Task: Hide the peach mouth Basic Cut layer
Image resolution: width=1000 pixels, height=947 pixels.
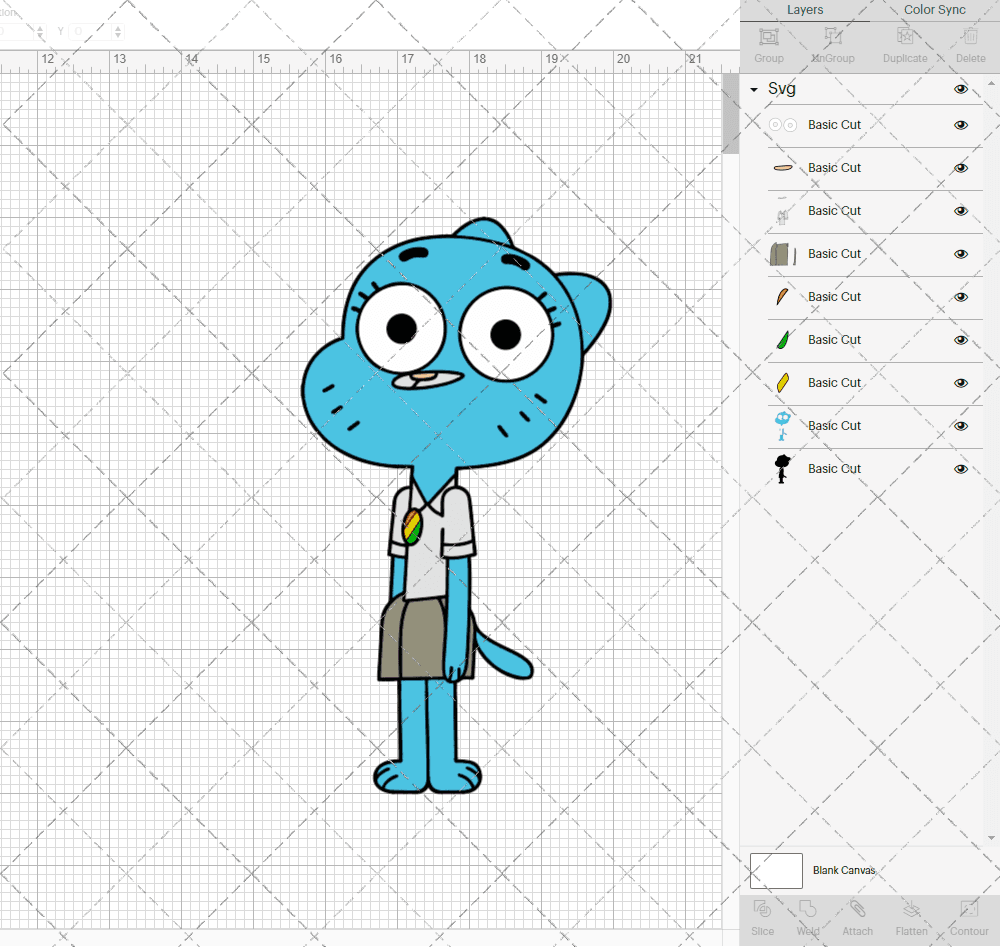Action: coord(960,168)
